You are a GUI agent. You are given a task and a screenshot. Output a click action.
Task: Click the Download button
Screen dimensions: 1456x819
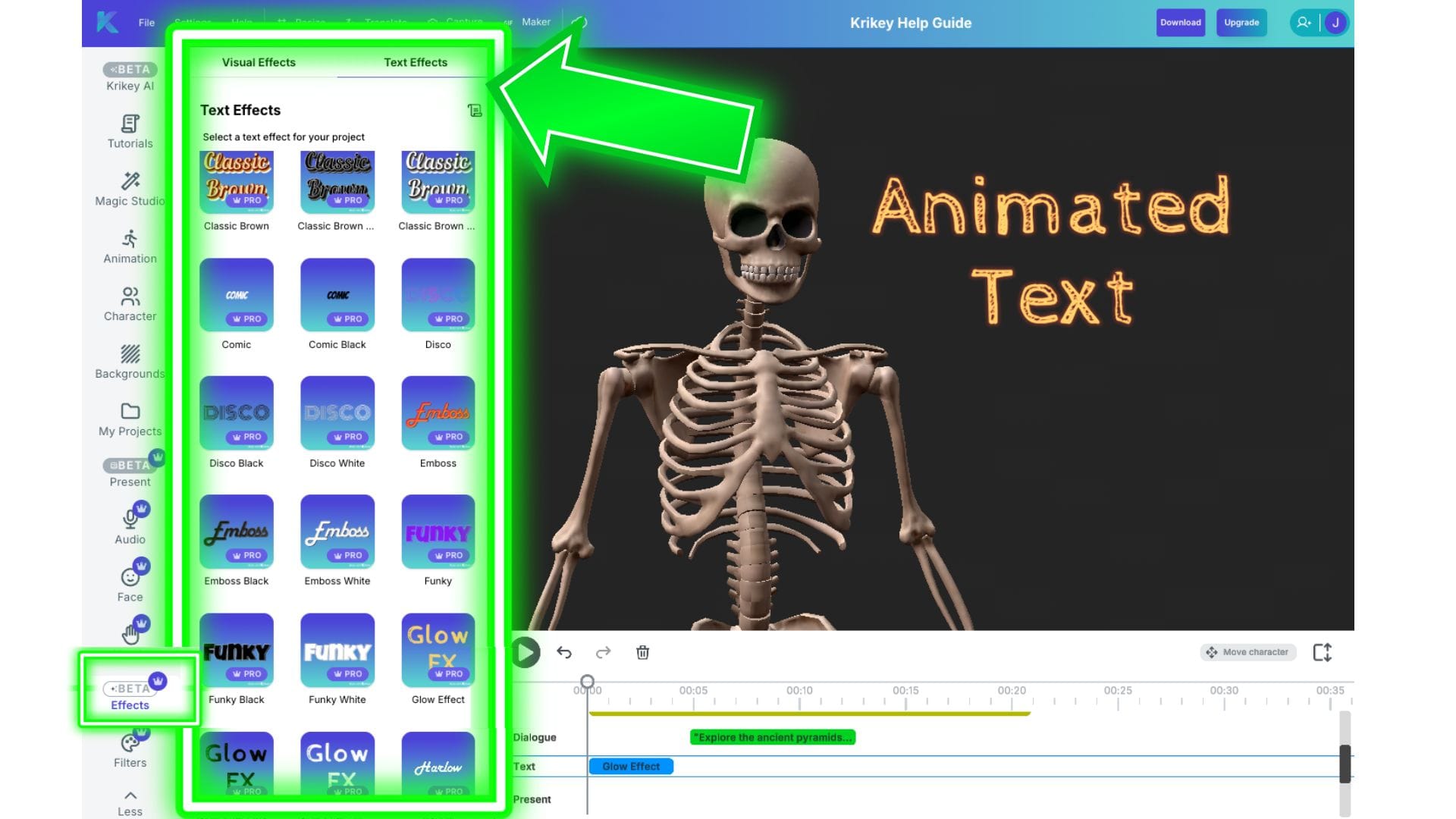[x=1180, y=23]
